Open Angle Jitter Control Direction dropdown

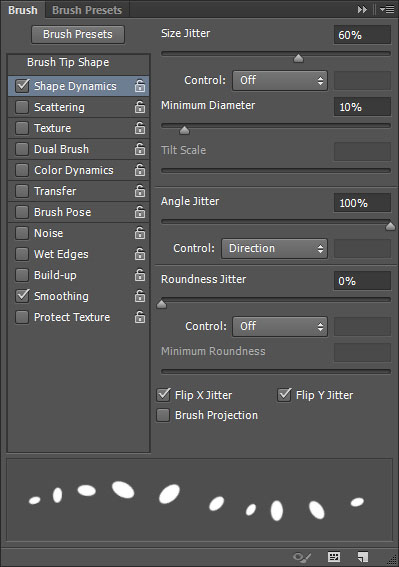tap(274, 248)
